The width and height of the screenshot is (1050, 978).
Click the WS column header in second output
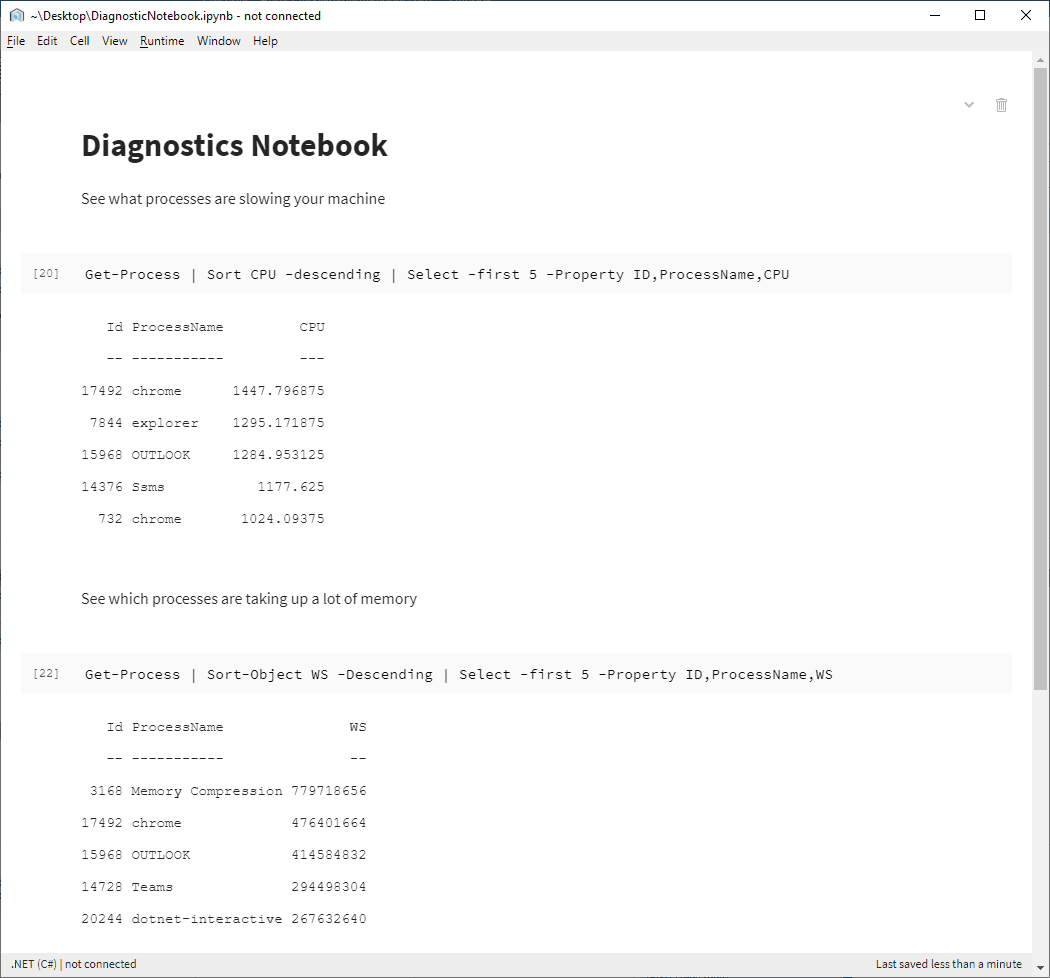(x=358, y=727)
